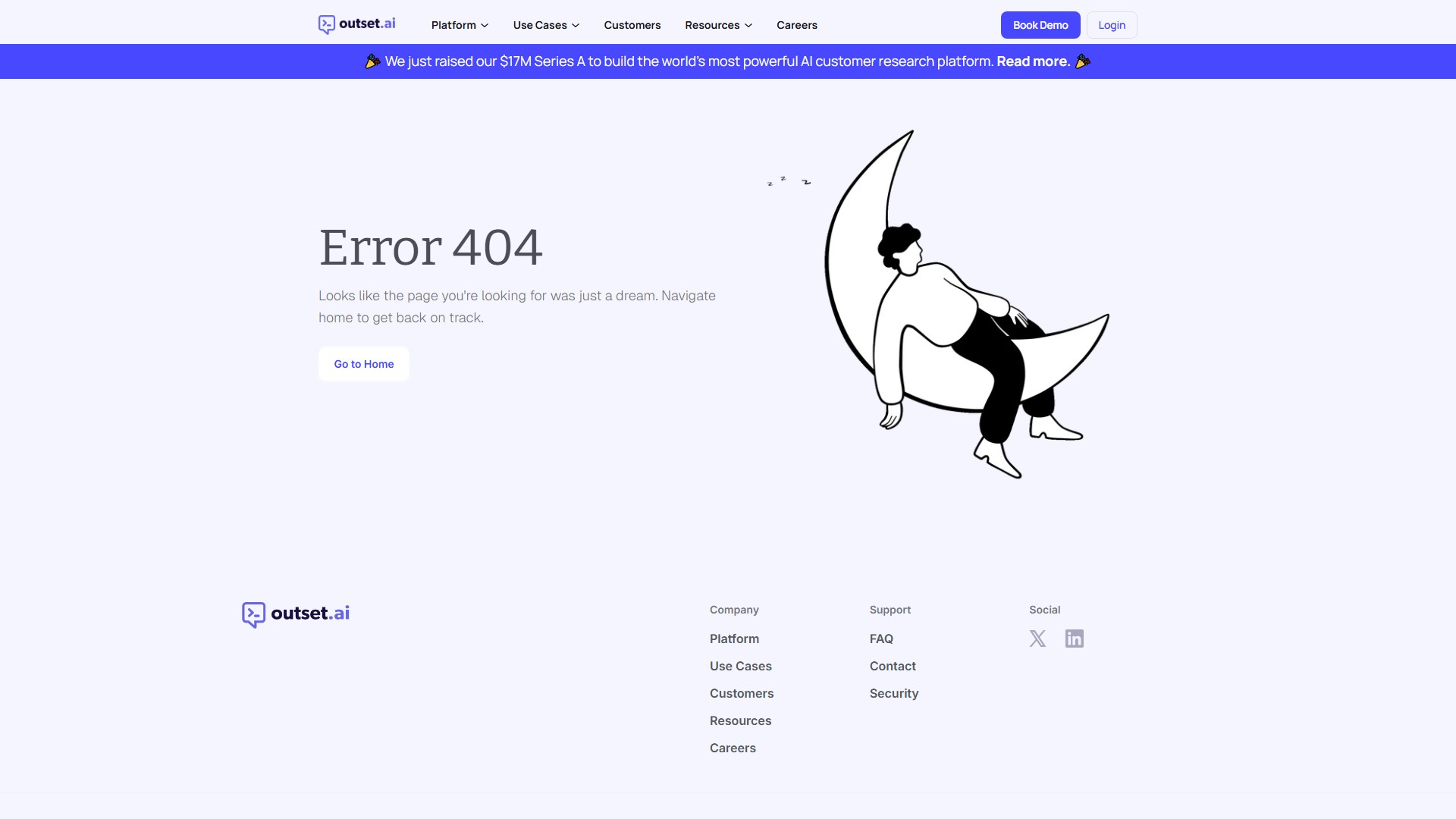Expand the Platform dropdown menu

click(460, 25)
